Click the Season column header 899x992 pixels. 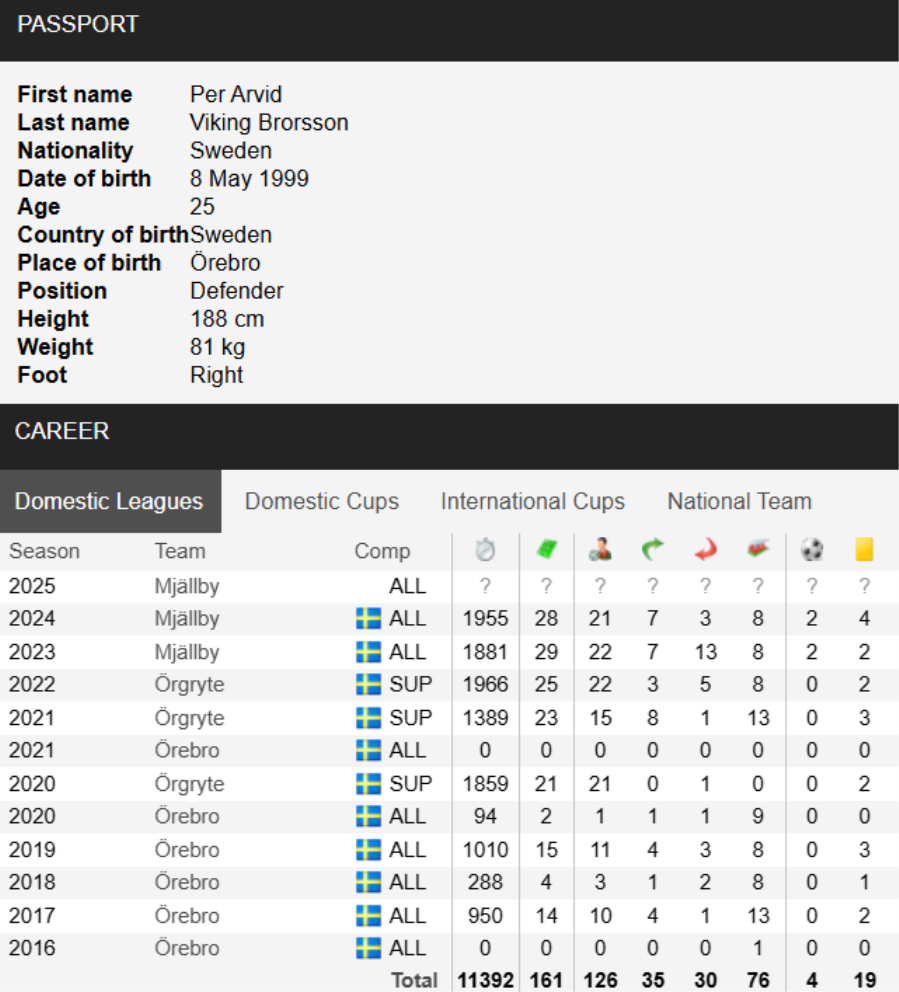click(44, 551)
